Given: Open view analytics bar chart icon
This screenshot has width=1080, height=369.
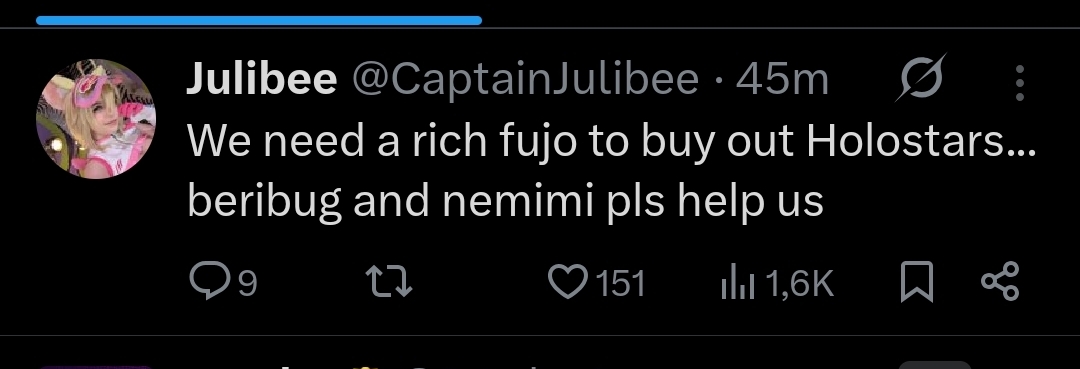Looking at the screenshot, I should [738, 284].
